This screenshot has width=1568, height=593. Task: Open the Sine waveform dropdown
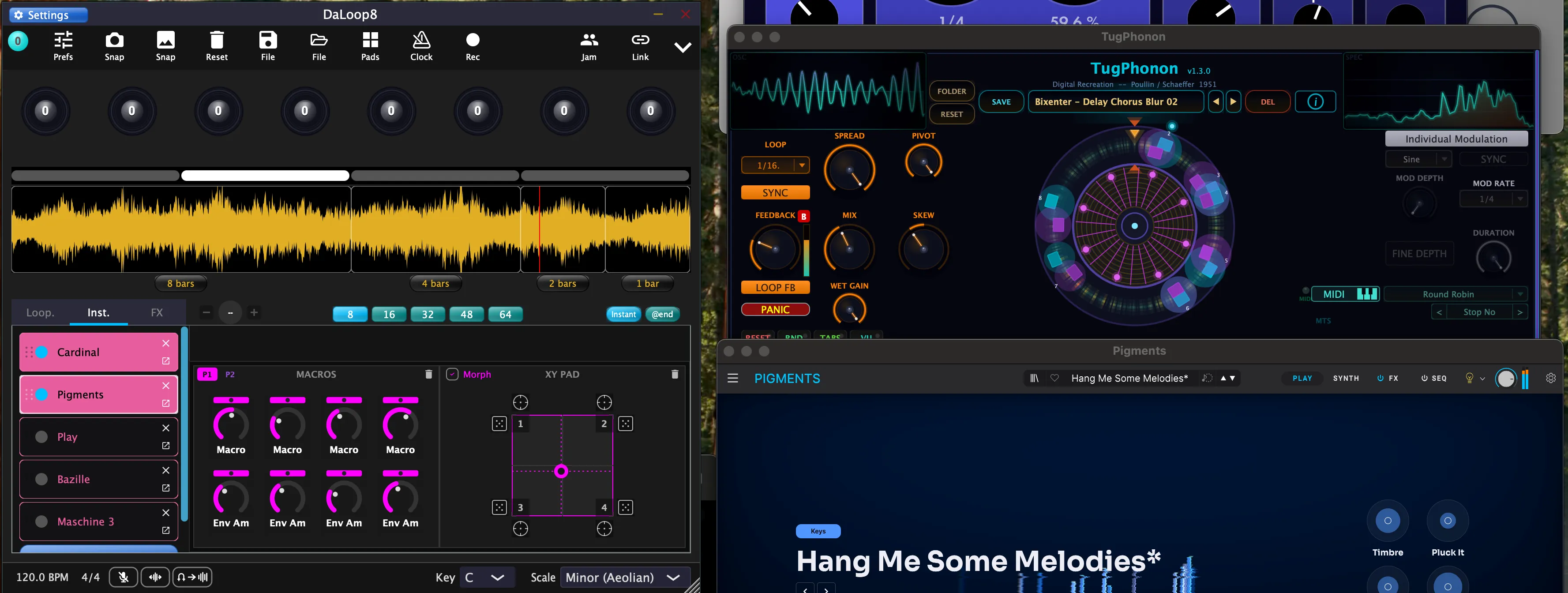1418,159
